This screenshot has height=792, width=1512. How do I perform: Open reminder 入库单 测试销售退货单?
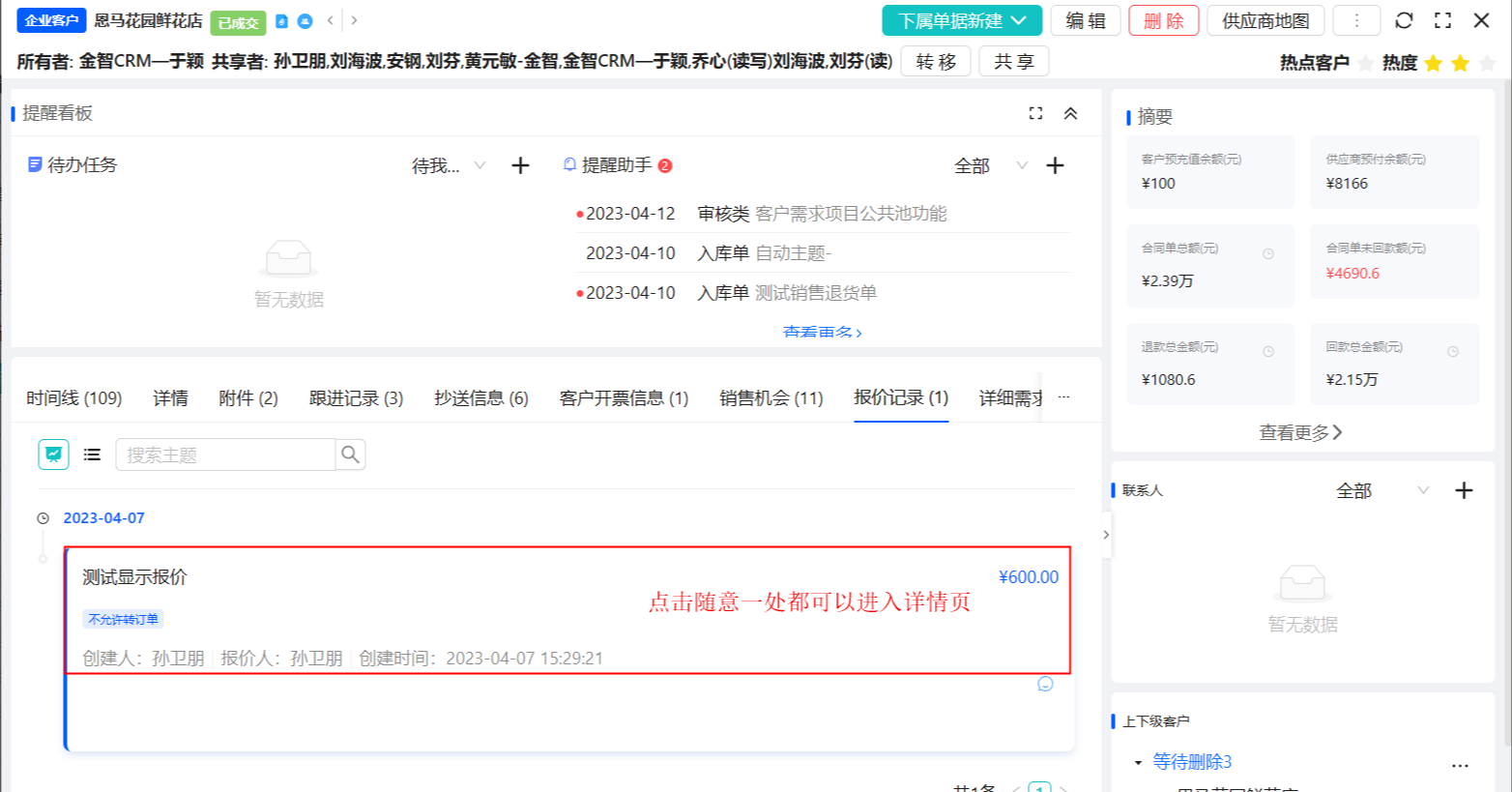823,293
